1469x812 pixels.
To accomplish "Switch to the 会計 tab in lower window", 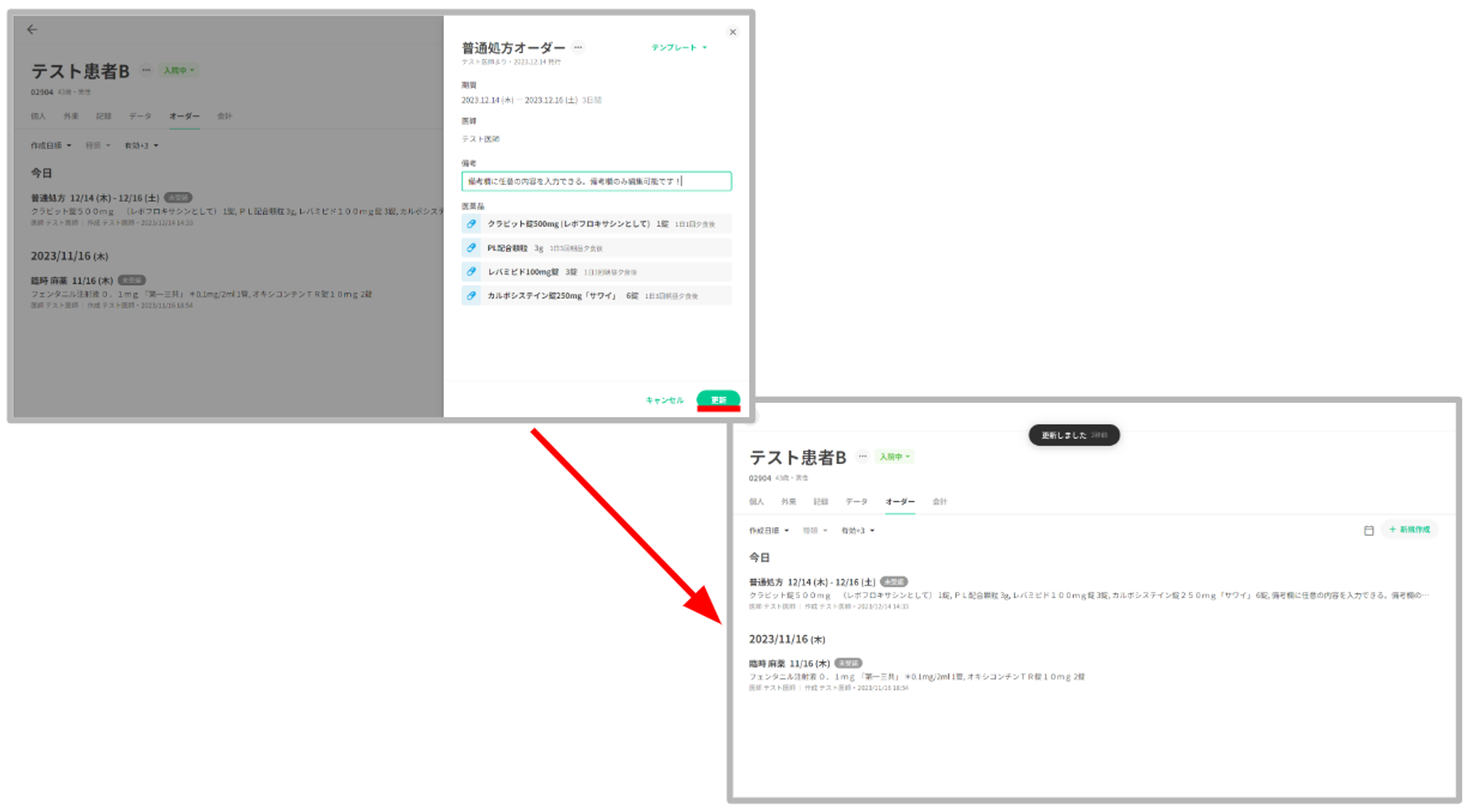I will [x=939, y=502].
